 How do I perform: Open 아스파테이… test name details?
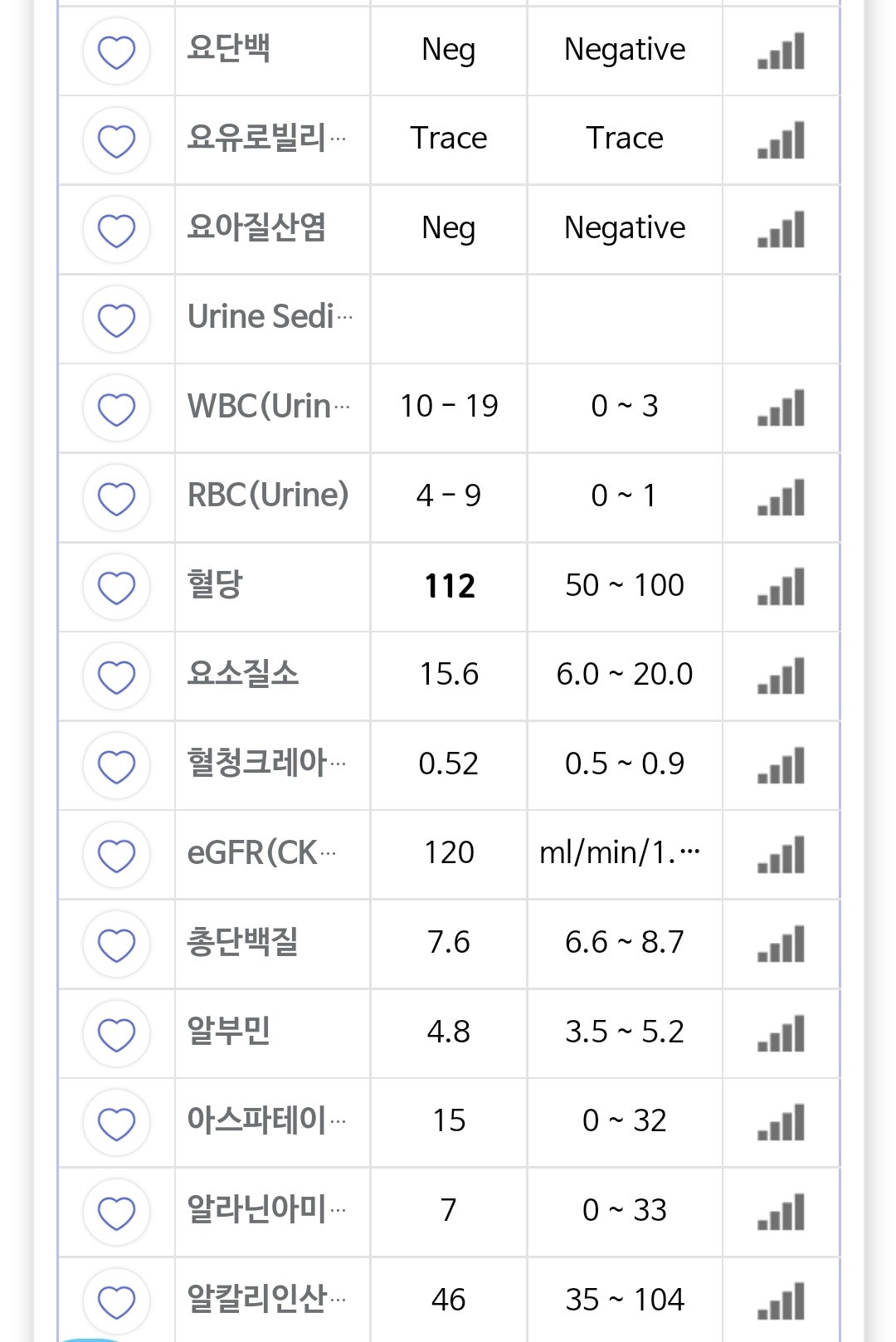pyautogui.click(x=266, y=1120)
